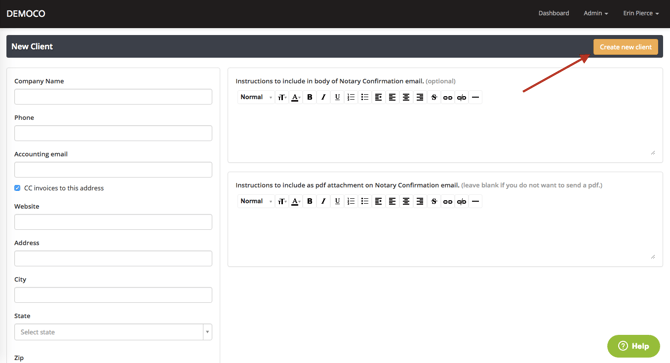Focus the City field
The width and height of the screenshot is (670, 363).
pyautogui.click(x=113, y=295)
